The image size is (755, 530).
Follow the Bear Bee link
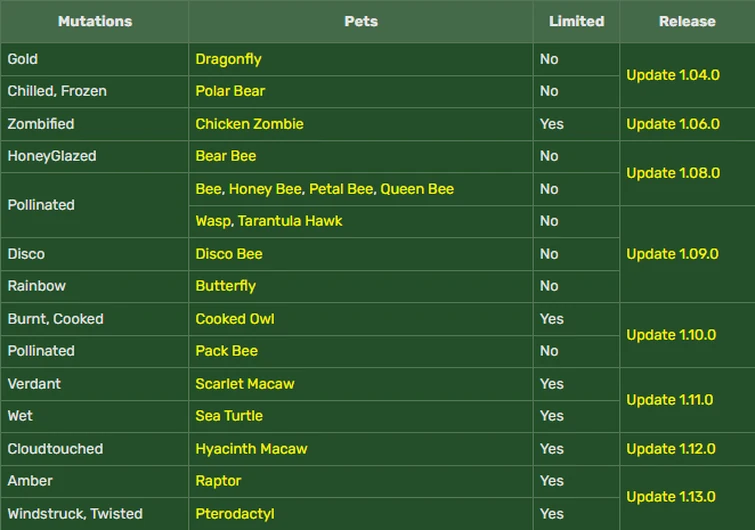(226, 156)
